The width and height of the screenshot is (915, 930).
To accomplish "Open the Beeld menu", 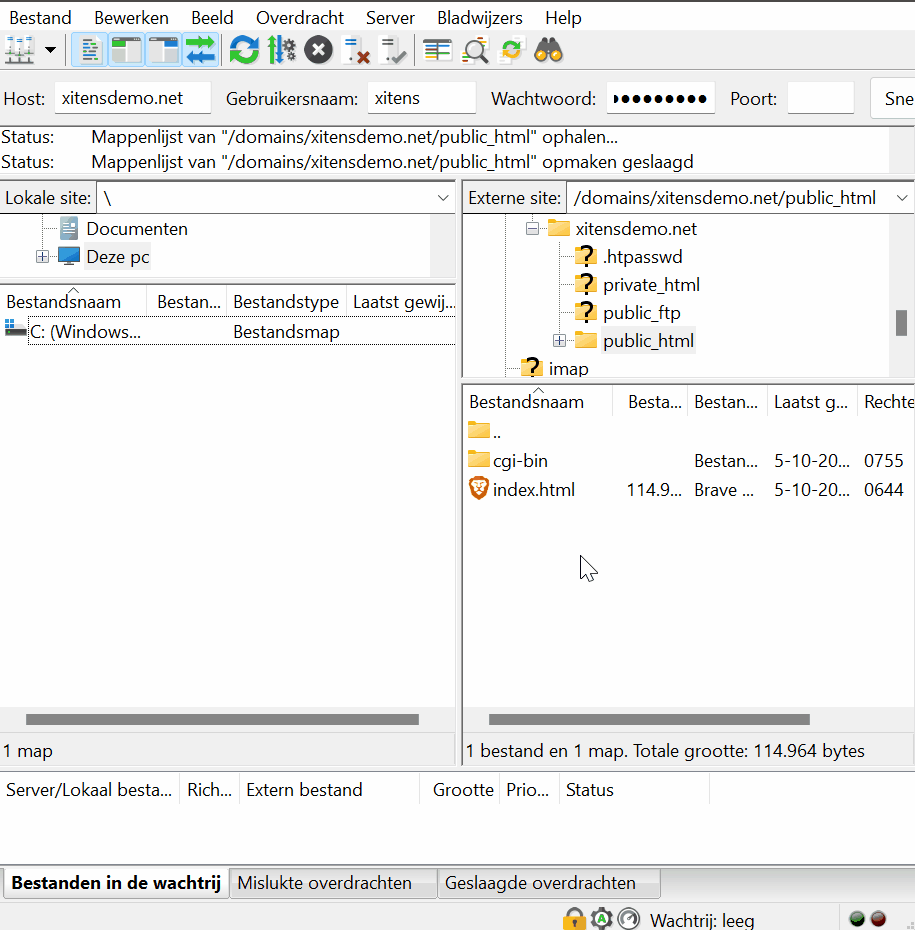I will (x=212, y=18).
